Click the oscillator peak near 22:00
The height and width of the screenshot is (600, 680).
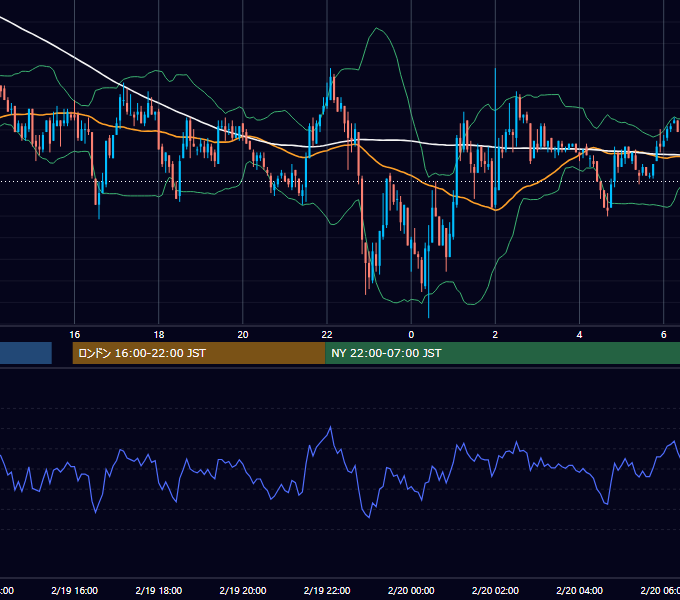pyautogui.click(x=330, y=428)
